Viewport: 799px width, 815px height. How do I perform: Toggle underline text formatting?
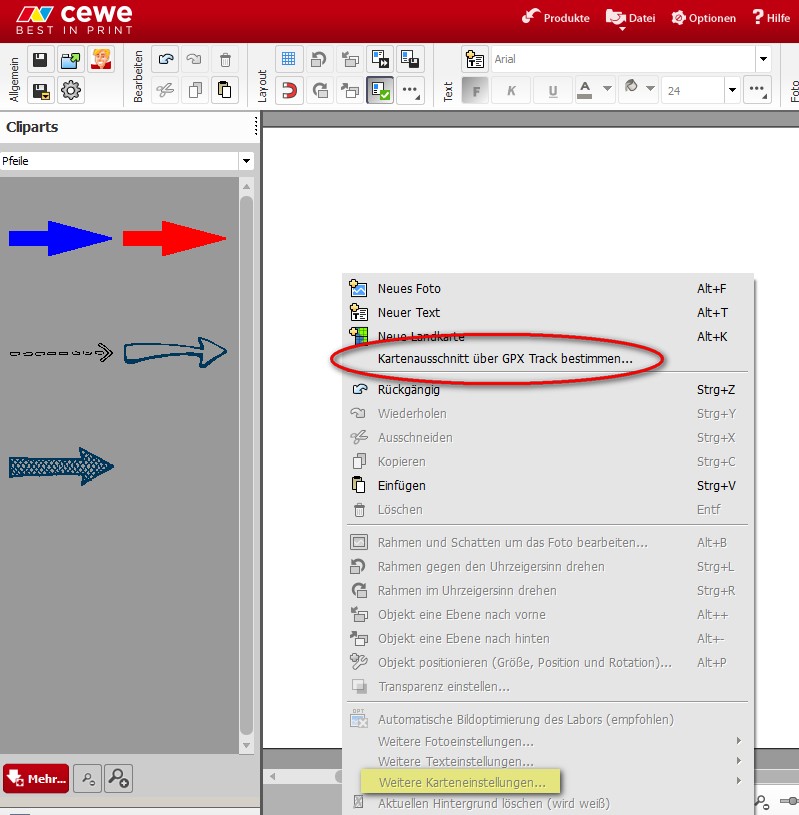click(x=552, y=91)
